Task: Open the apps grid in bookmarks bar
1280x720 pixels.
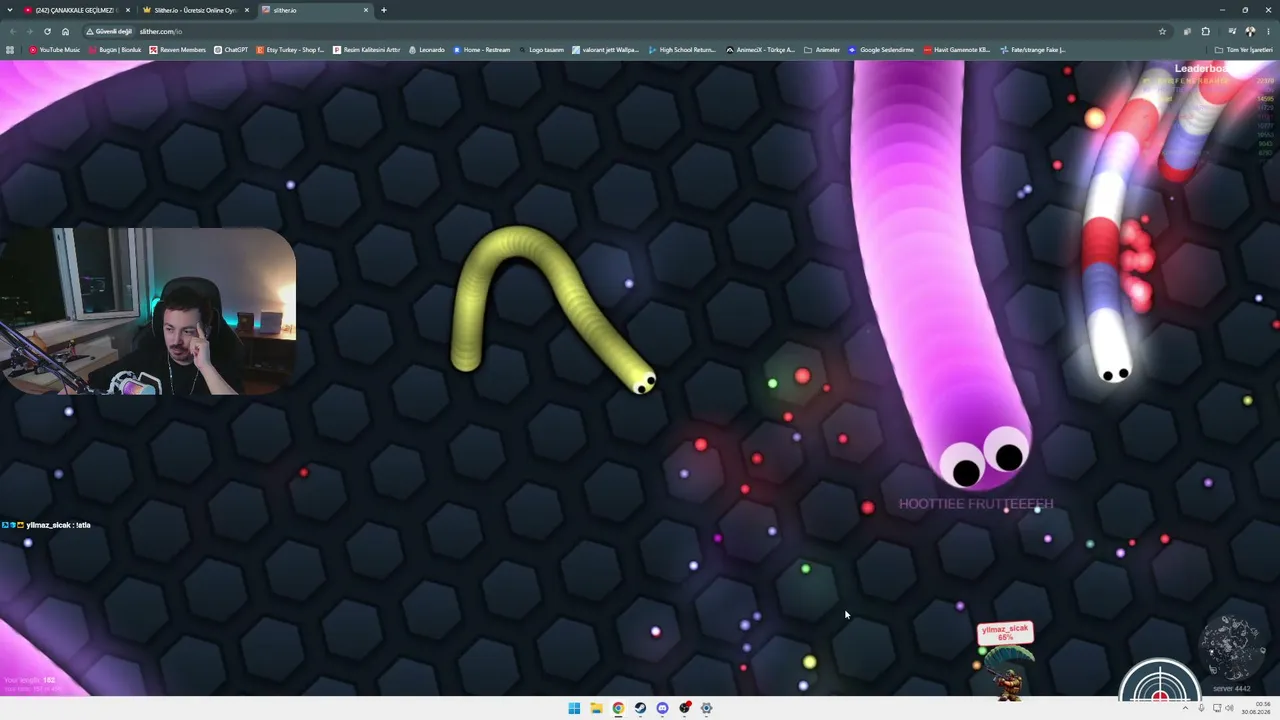Action: pyautogui.click(x=10, y=49)
